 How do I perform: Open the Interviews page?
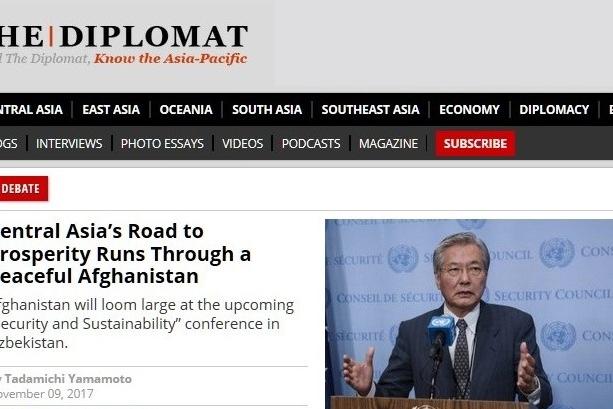coord(69,144)
